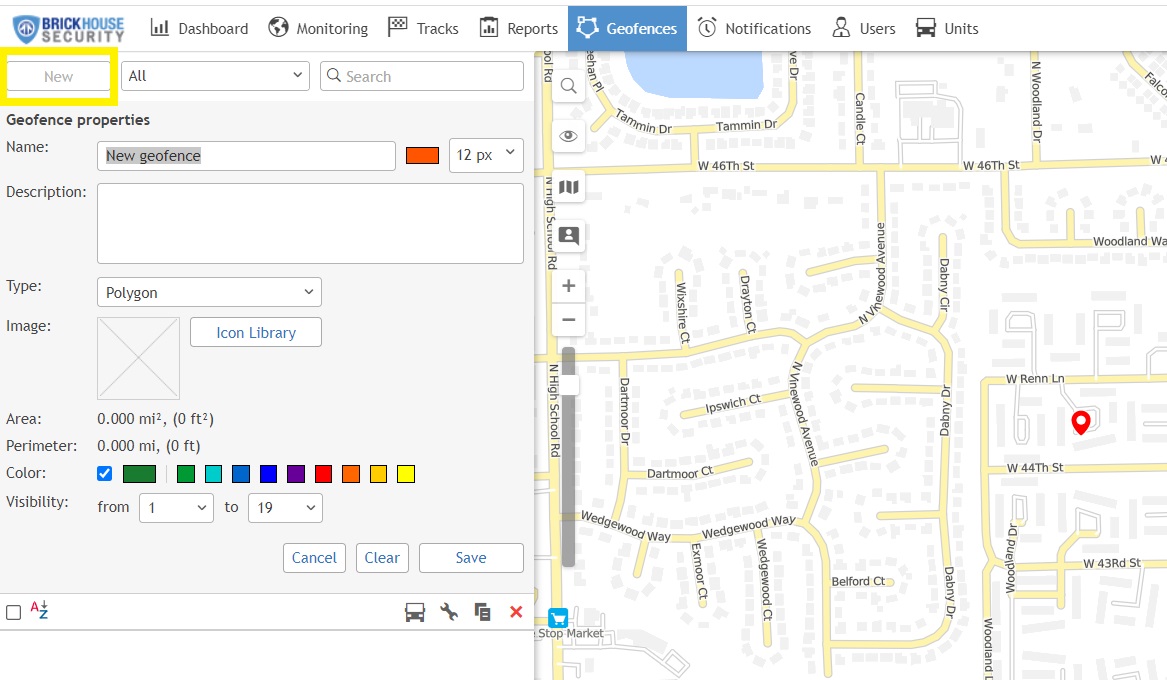This screenshot has height=680, width=1167.
Task: Click the map zoom slider handle
Action: click(x=569, y=385)
